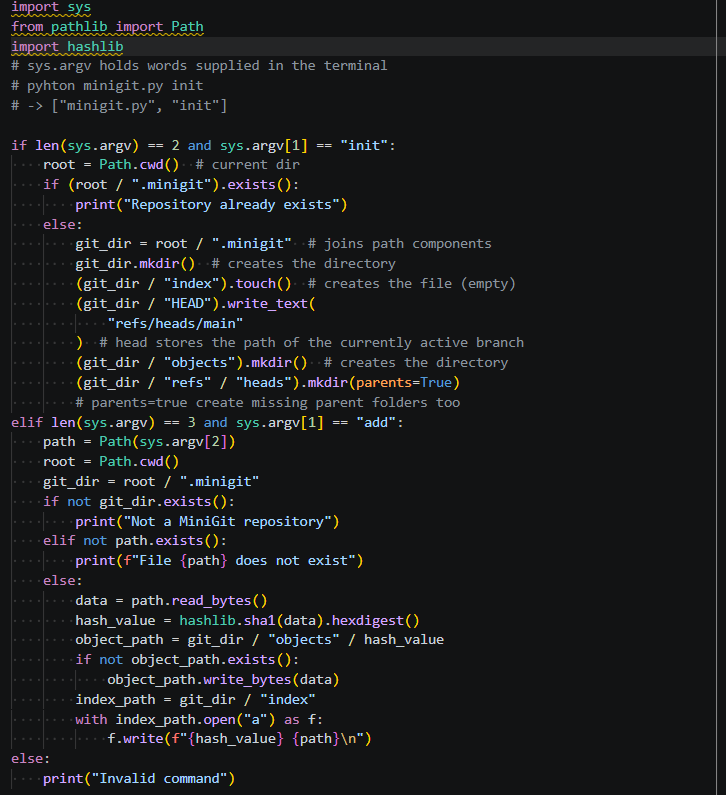Viewport: 726px width, 795px height.
Task: Click the 'import sys' line
Action: click(51, 7)
